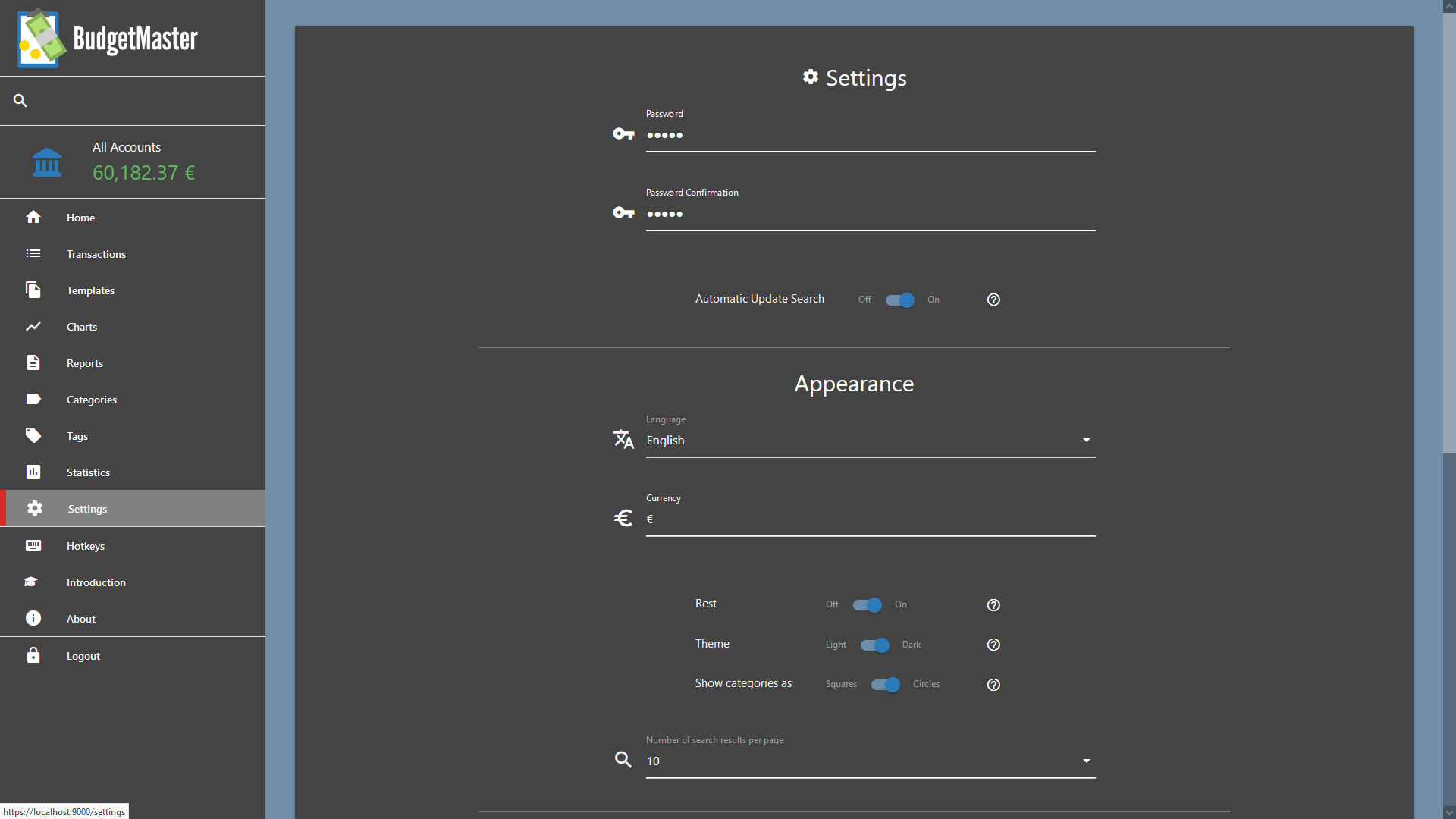1456x819 pixels.
Task: Click the Off label of Automatic Update Search
Action: point(864,300)
